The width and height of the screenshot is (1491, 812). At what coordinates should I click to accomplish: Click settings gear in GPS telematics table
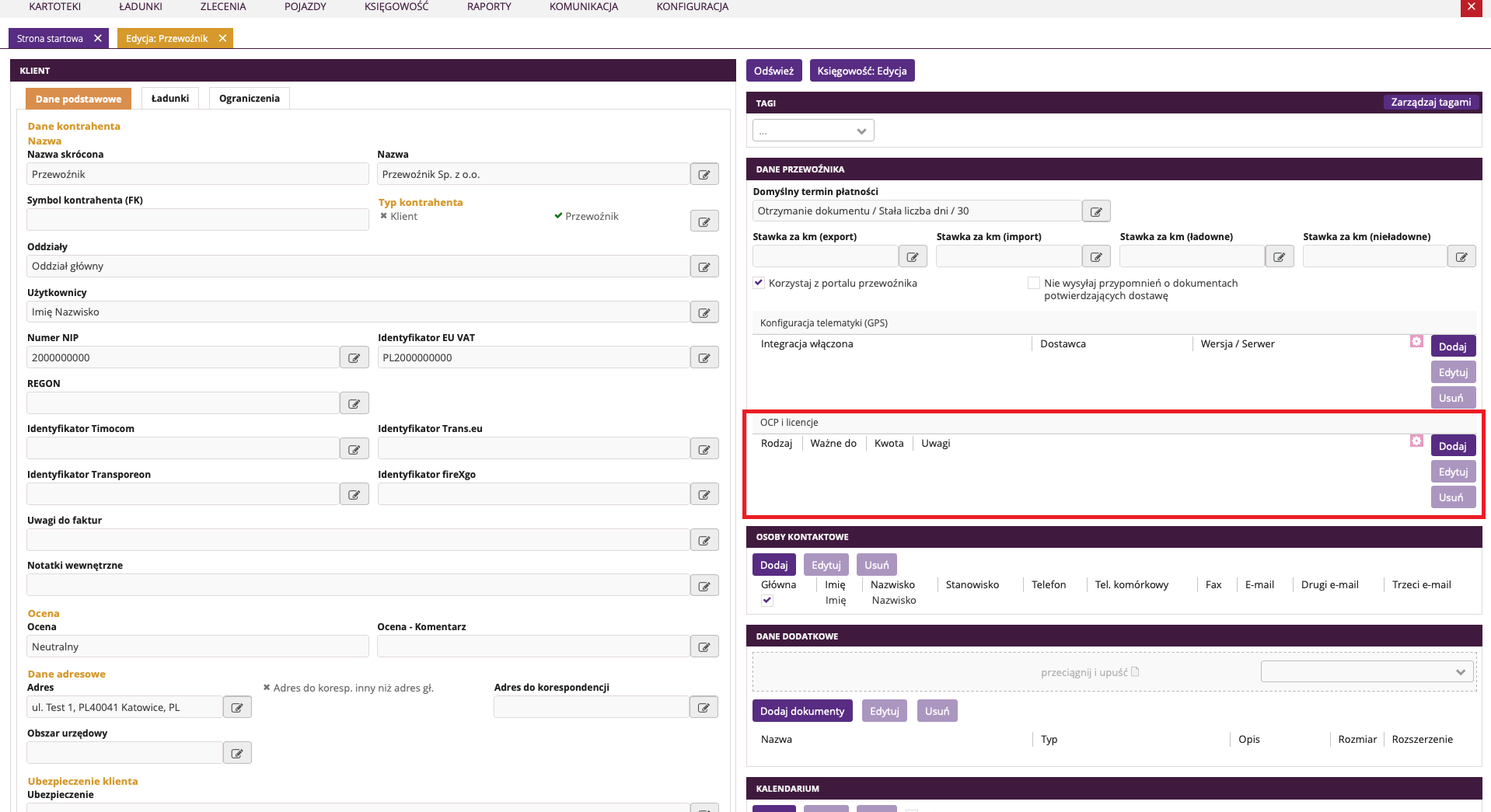[1416, 342]
